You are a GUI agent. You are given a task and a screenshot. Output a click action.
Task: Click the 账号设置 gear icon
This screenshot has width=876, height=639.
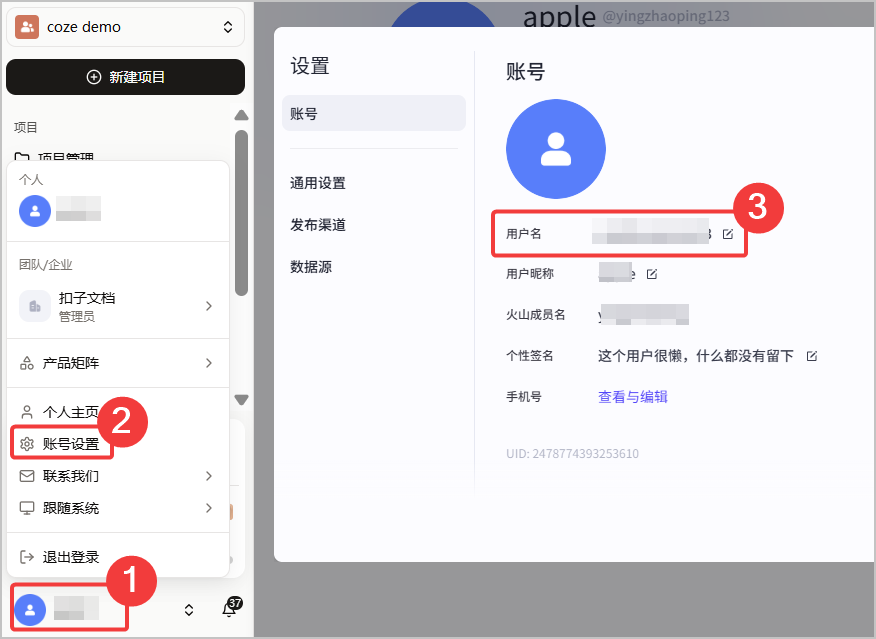click(x=27, y=444)
